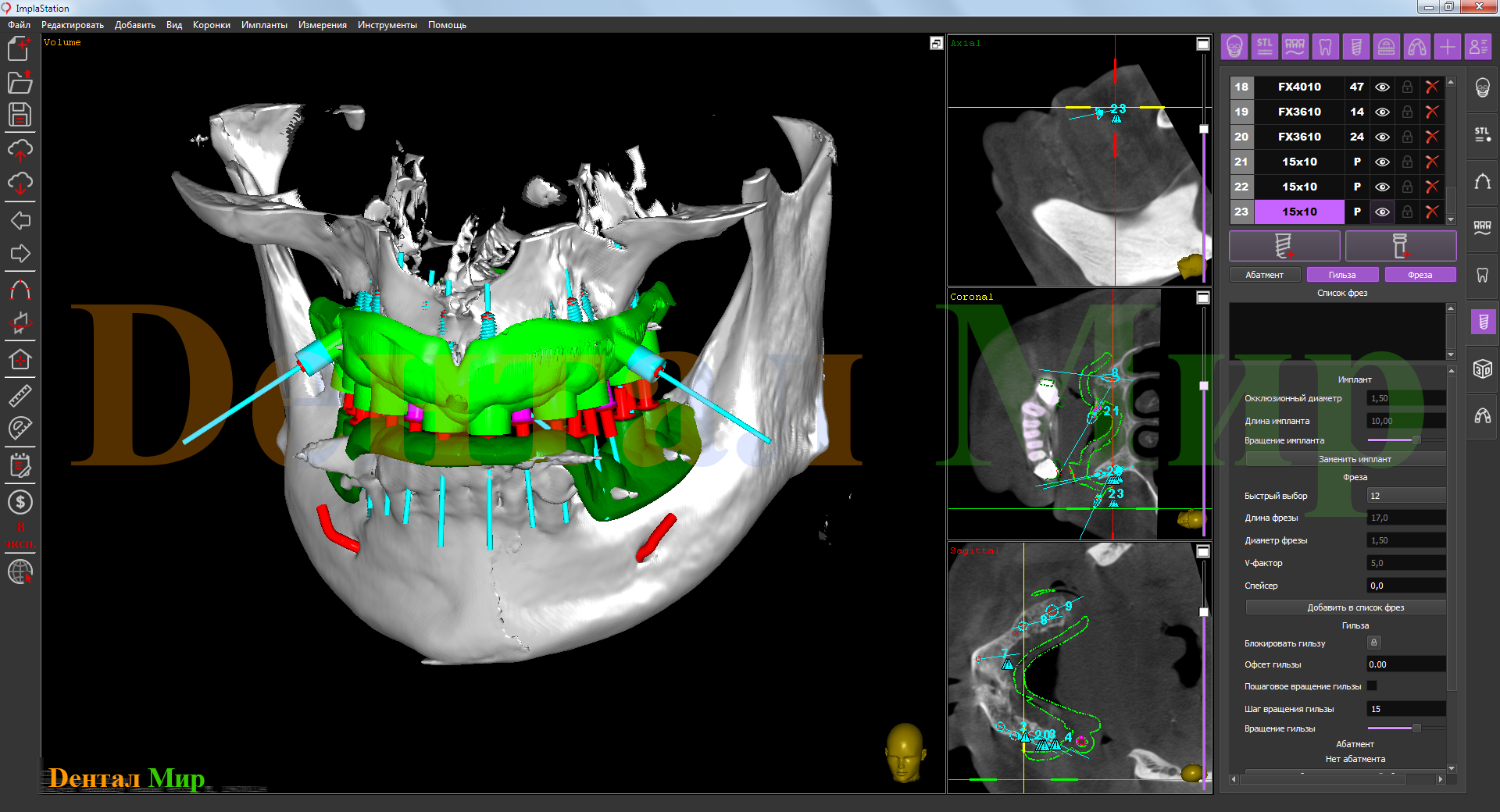
Task: Open project folder icon
Action: point(20,81)
